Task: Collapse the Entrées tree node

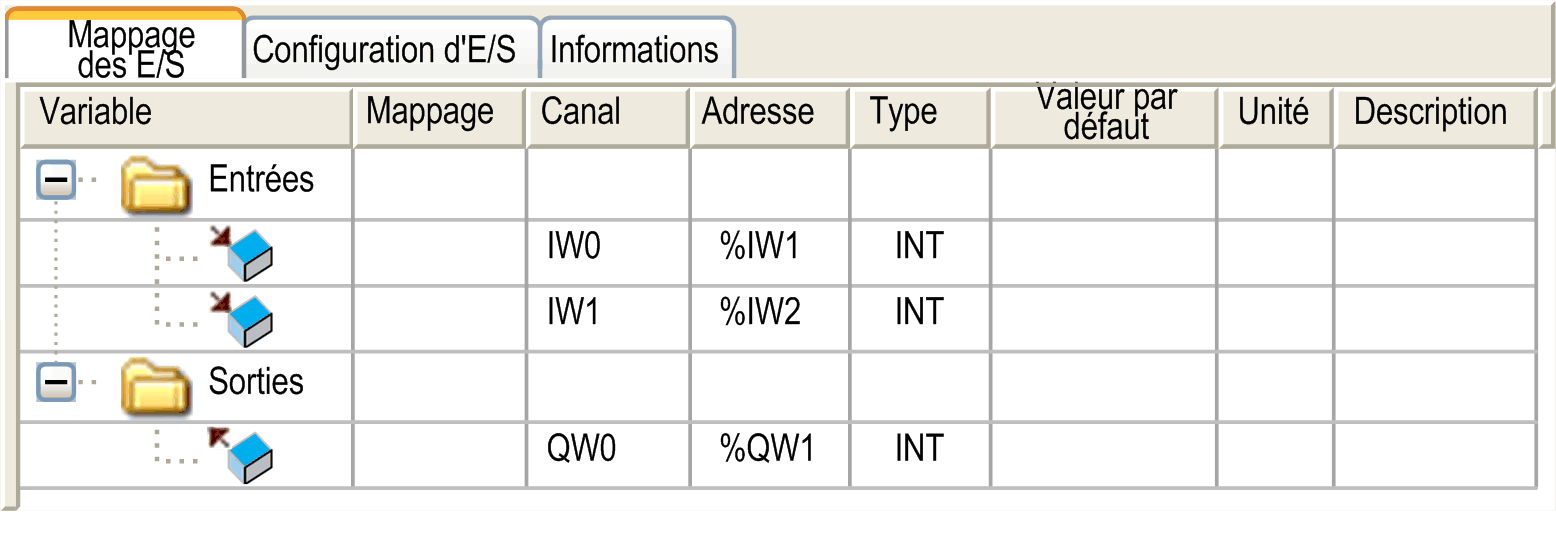Action: pos(56,181)
